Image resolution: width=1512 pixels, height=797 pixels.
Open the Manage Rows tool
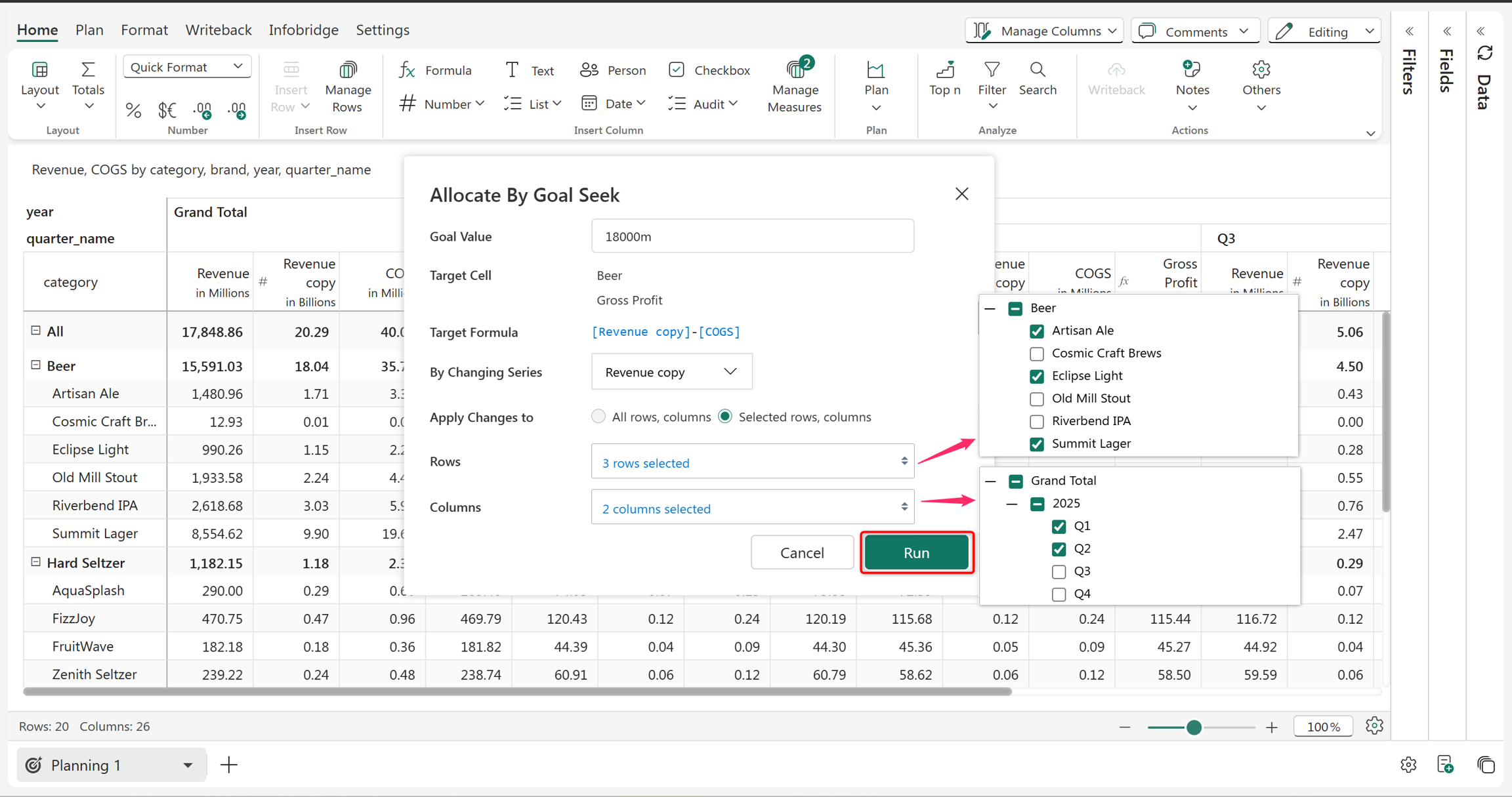[x=347, y=87]
